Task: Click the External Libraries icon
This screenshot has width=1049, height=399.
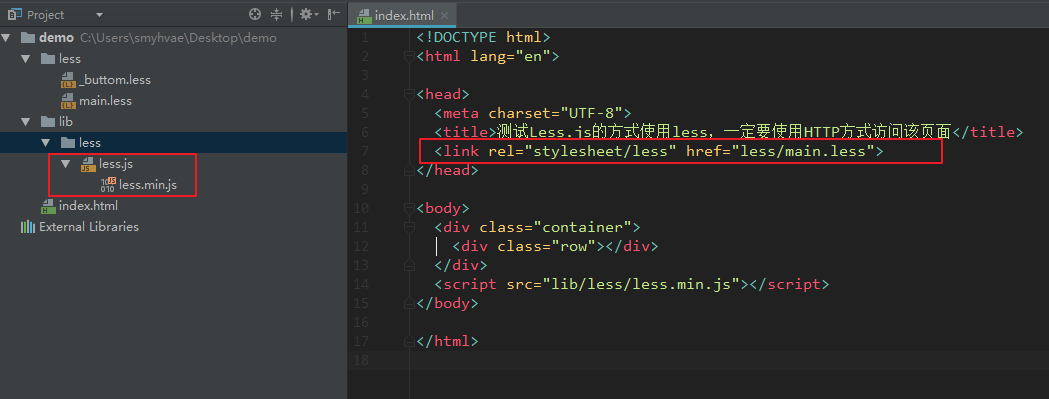Action: (27, 226)
